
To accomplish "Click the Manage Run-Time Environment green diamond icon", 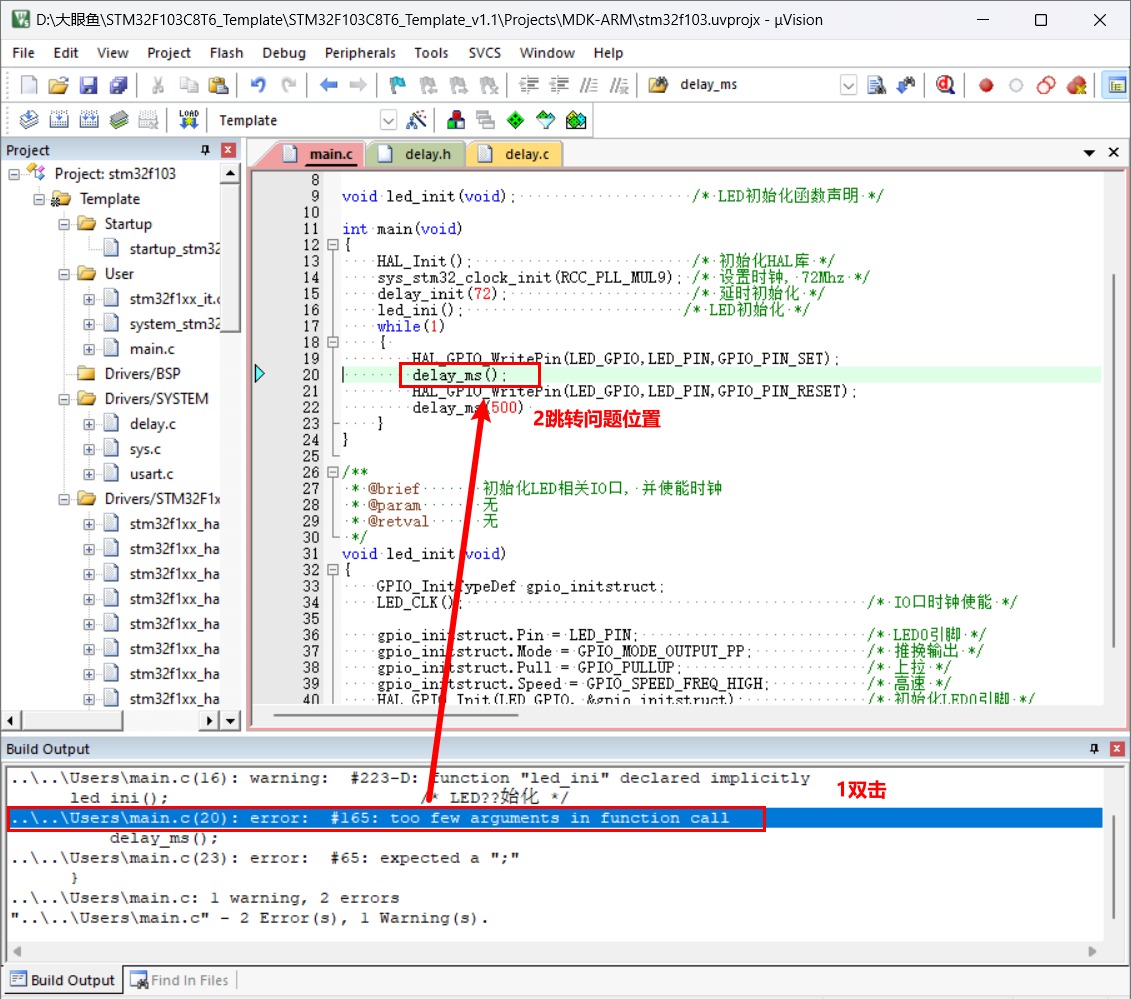I will click(x=515, y=120).
